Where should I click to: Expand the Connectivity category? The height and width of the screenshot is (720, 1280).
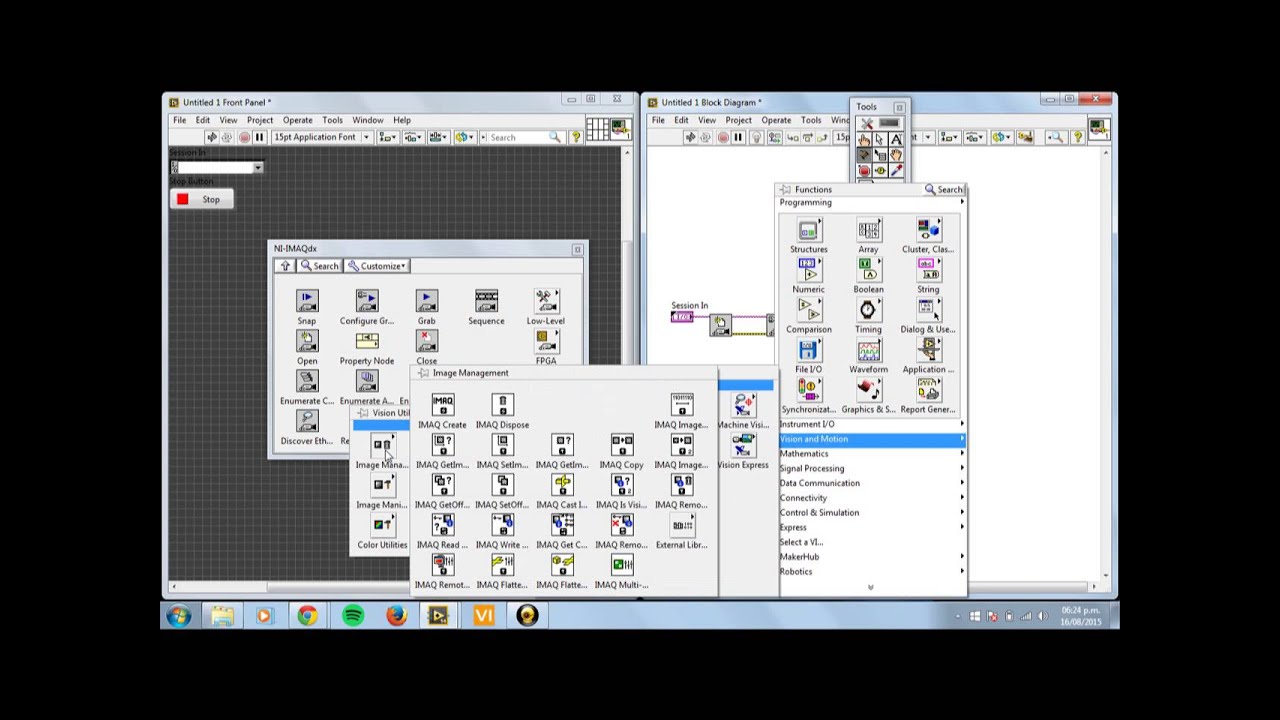(x=871, y=497)
